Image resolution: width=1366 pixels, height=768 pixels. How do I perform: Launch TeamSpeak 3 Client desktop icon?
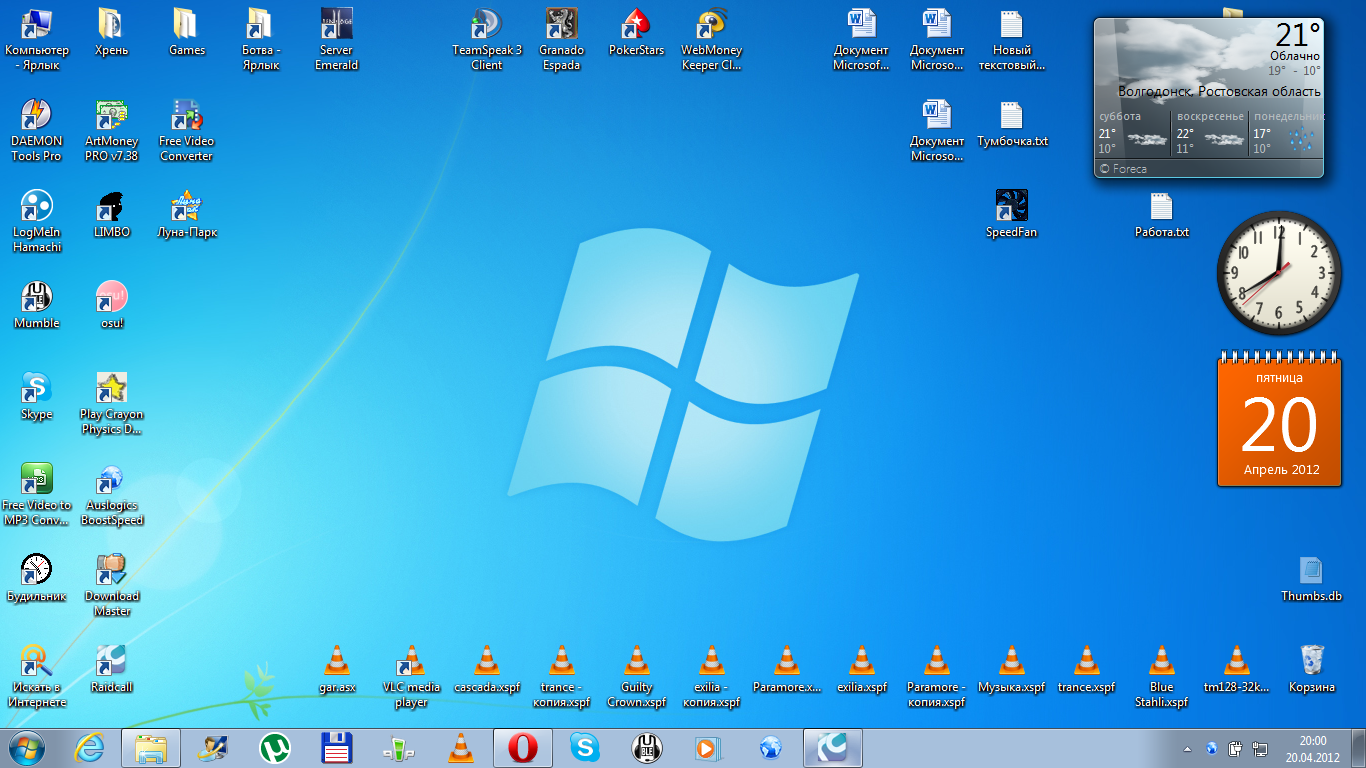[487, 40]
